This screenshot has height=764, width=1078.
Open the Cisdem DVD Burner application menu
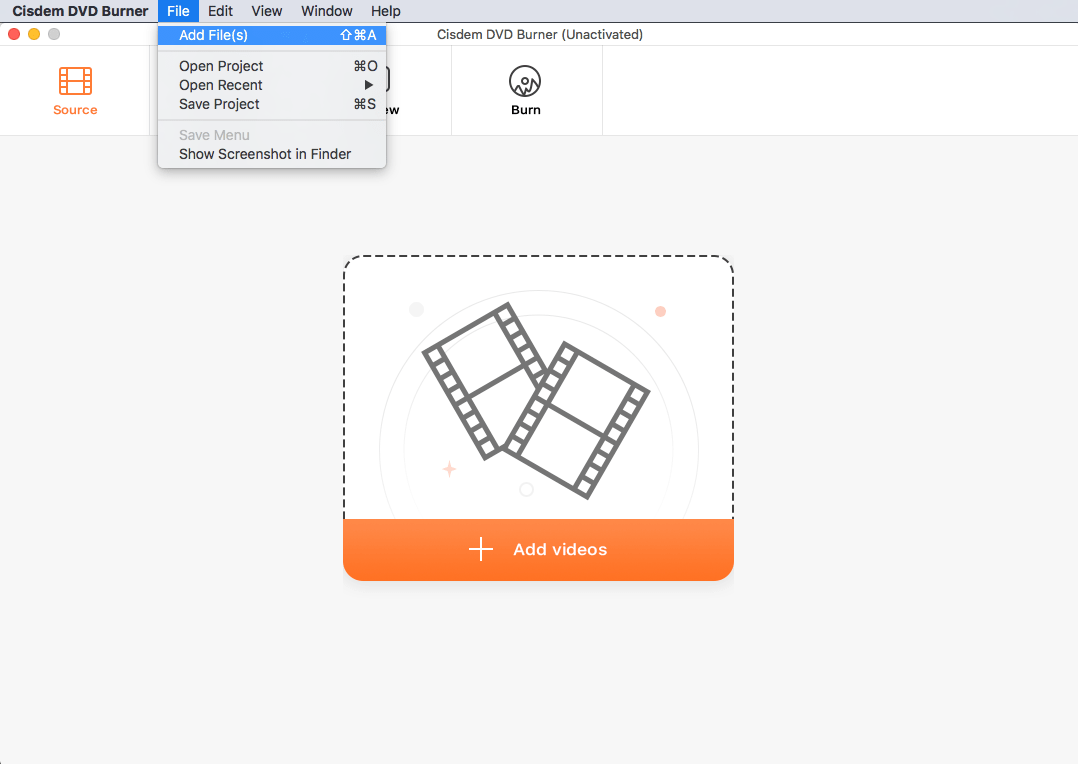point(80,11)
